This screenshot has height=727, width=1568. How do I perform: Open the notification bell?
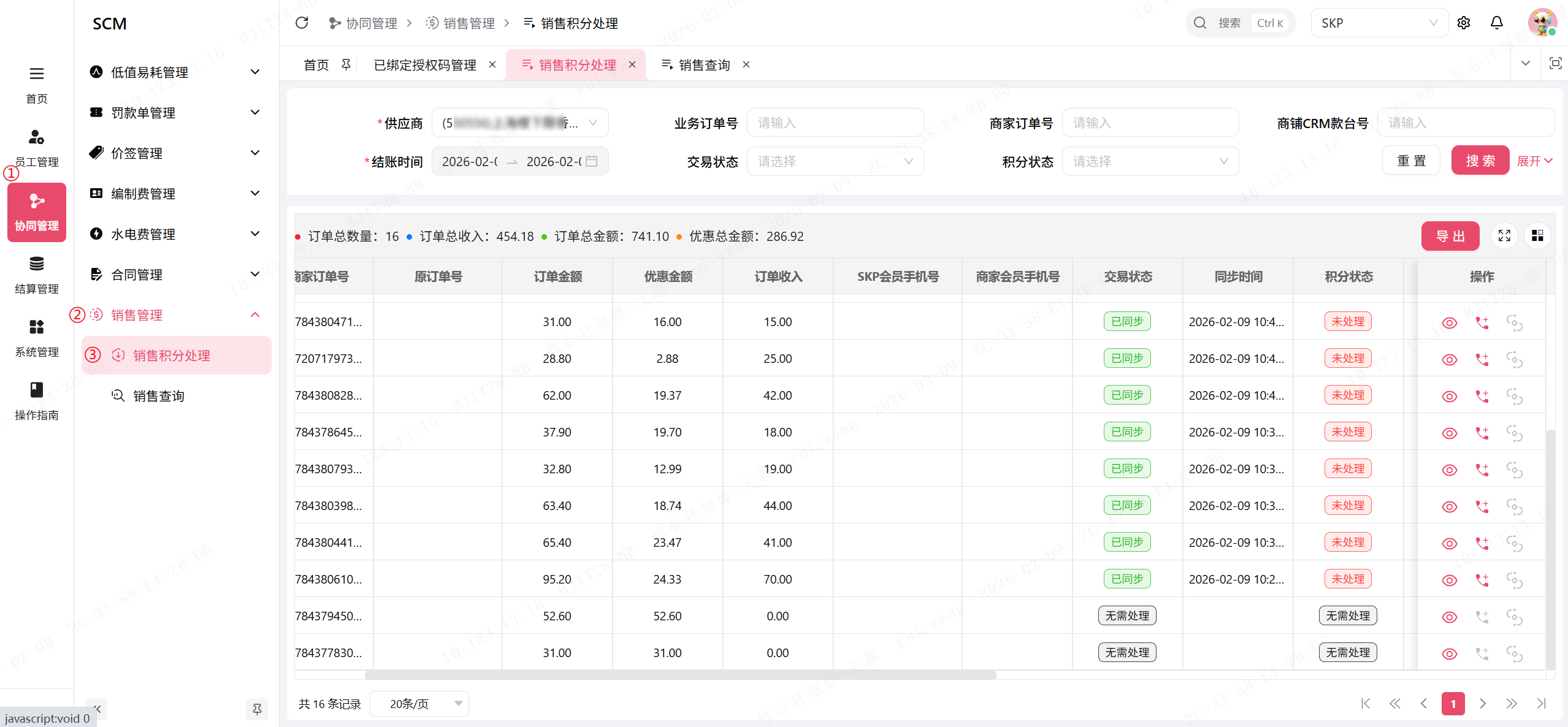1496,23
